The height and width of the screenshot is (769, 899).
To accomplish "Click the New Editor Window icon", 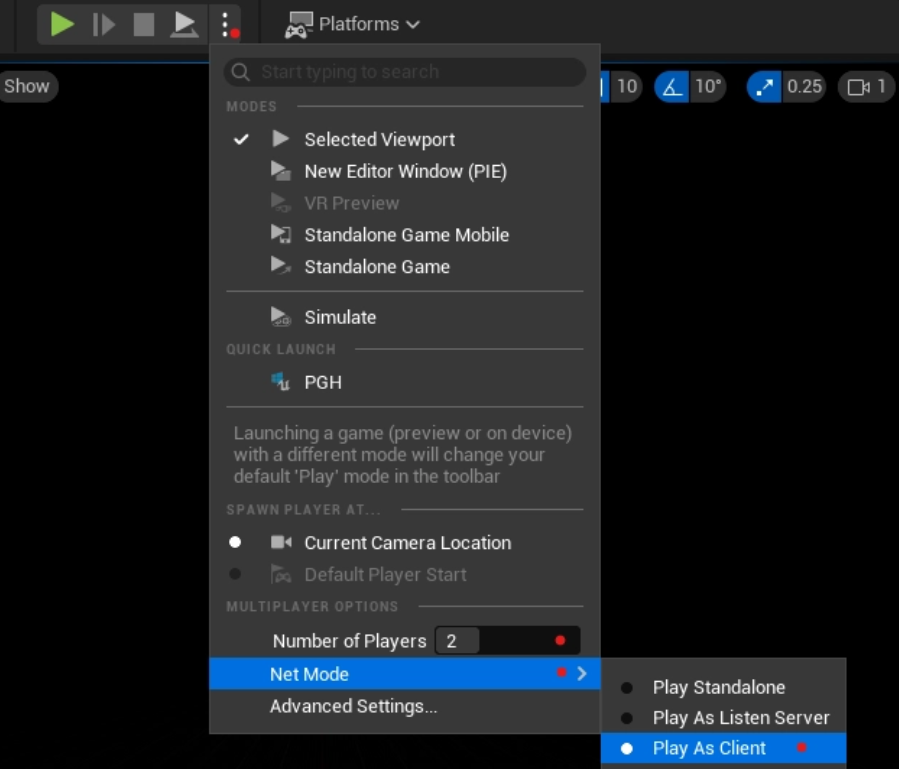I will (280, 171).
